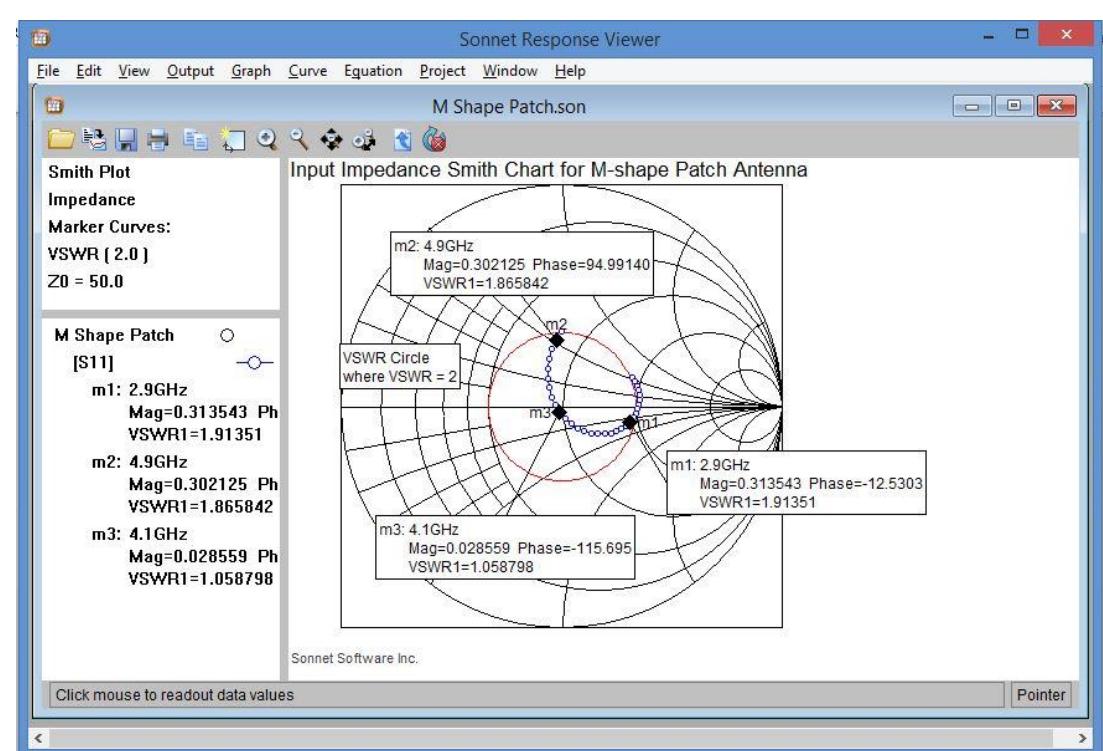Click the horizontal scrollbar right arrow
The image size is (1103, 751).
[x=1082, y=738]
